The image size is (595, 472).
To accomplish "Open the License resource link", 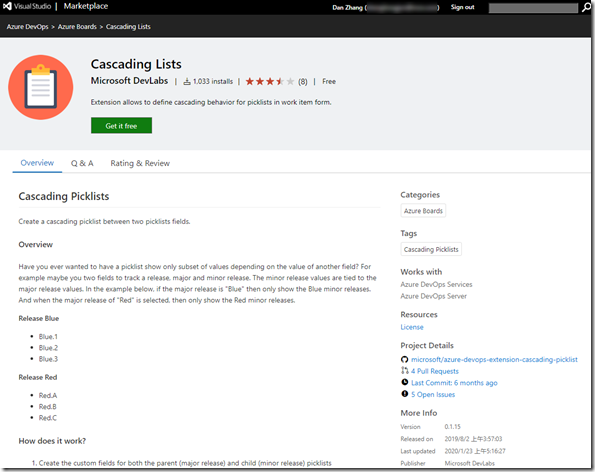I will [x=412, y=327].
